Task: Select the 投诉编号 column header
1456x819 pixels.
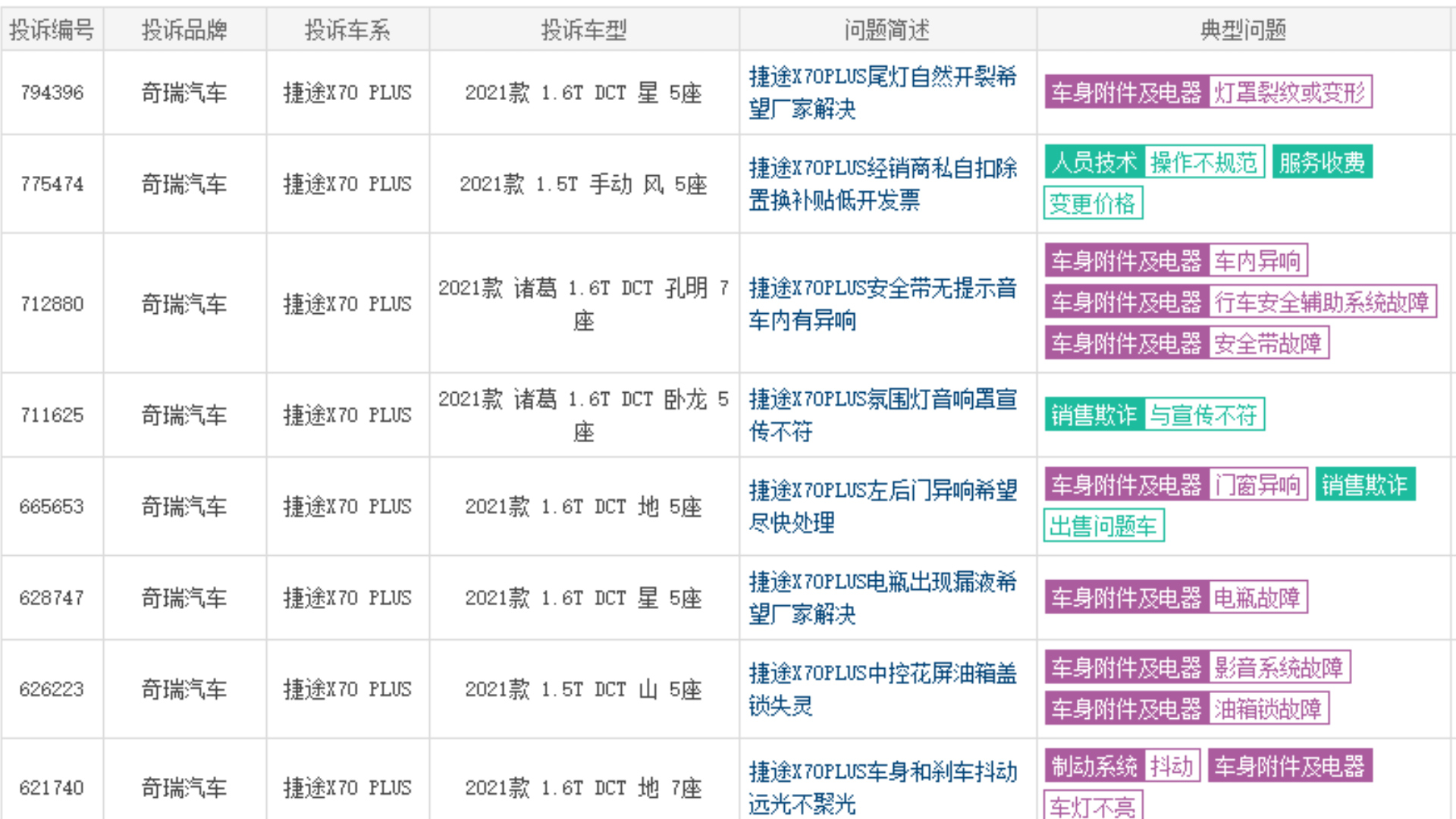Action: coord(52,30)
